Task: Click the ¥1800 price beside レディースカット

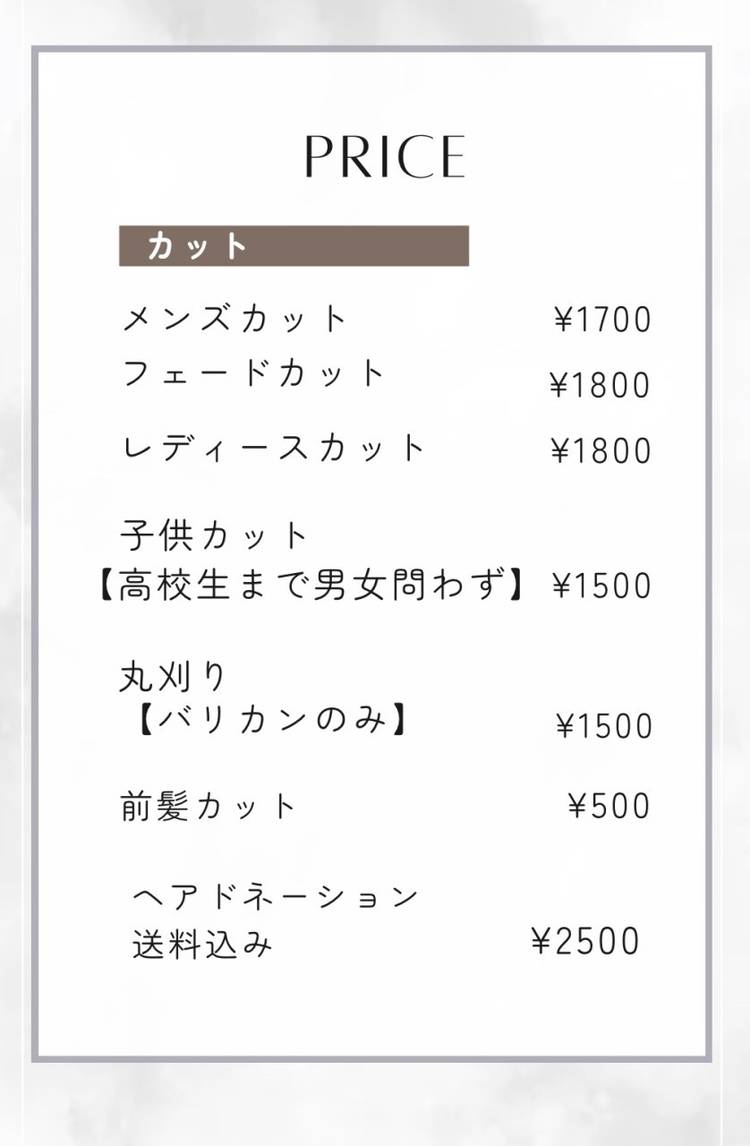Action: pyautogui.click(x=601, y=451)
